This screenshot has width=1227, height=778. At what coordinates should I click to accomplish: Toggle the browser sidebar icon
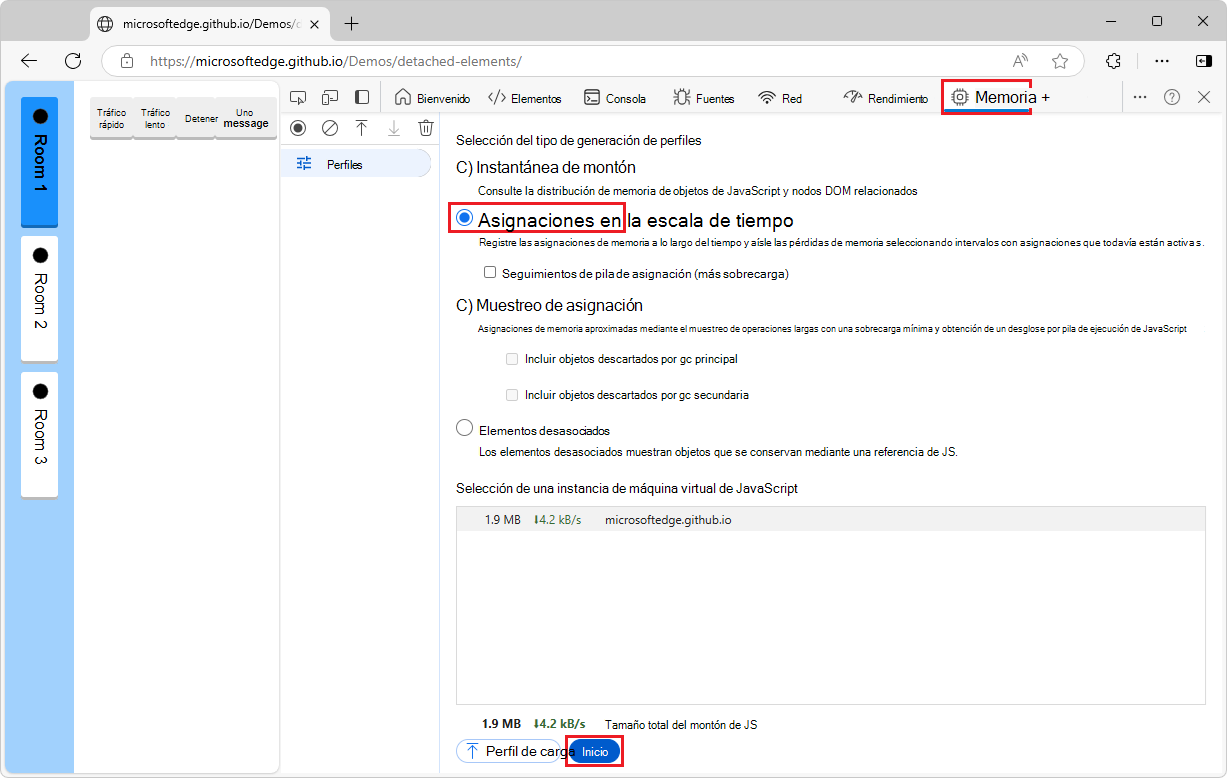point(1204,61)
